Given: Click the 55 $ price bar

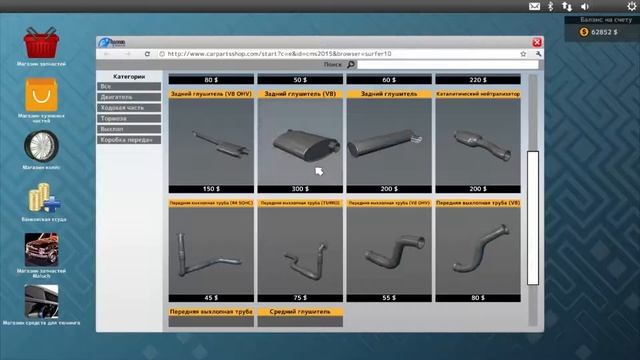Looking at the screenshot, I should [389, 298].
